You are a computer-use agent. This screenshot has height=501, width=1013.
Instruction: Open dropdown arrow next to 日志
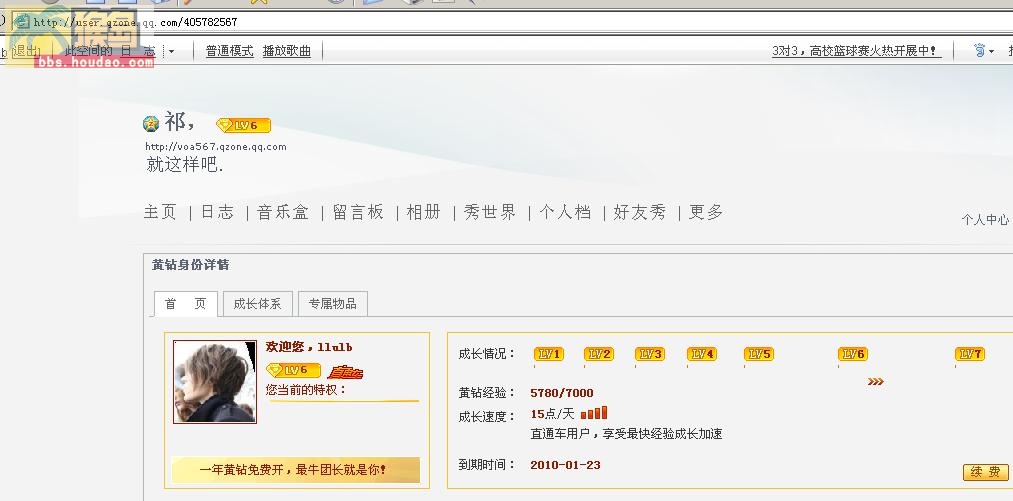pos(171,51)
